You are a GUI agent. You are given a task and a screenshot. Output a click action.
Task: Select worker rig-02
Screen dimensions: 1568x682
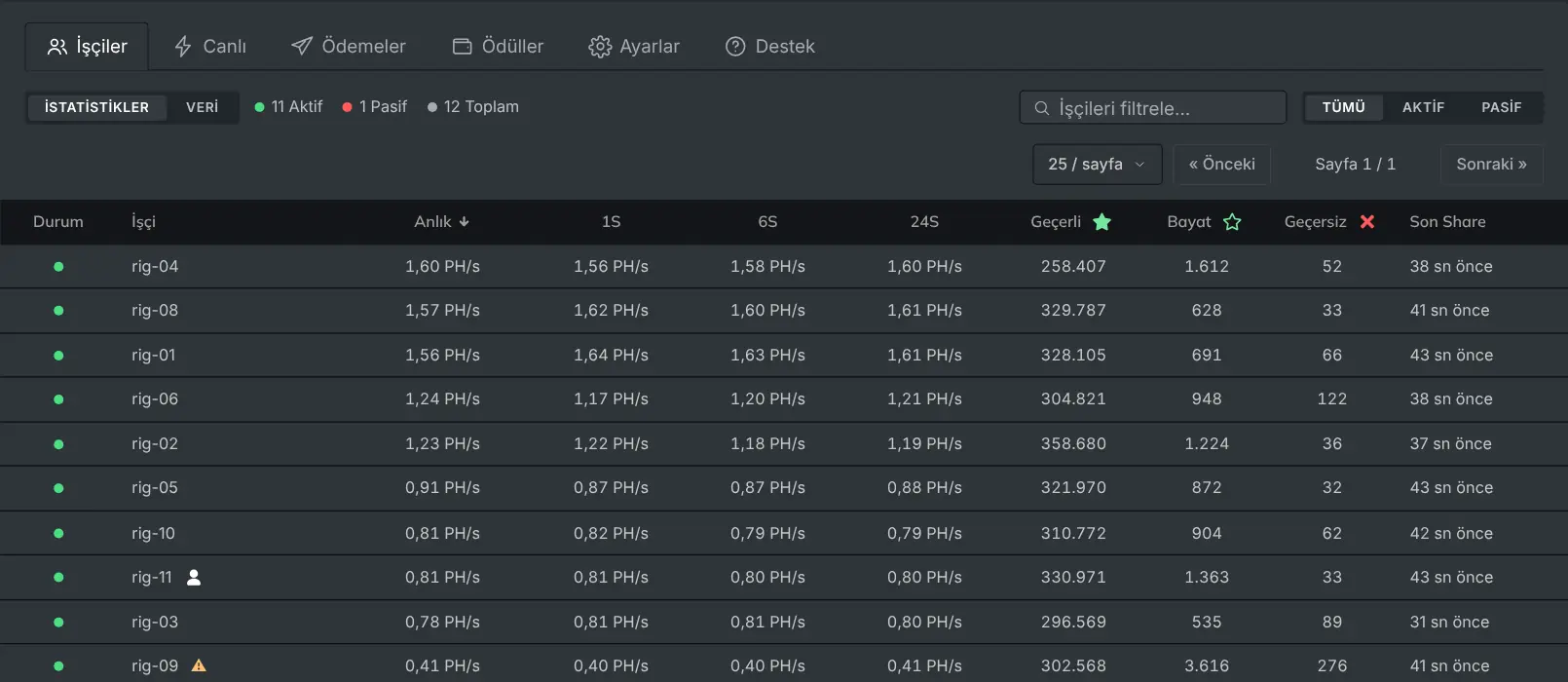click(155, 444)
